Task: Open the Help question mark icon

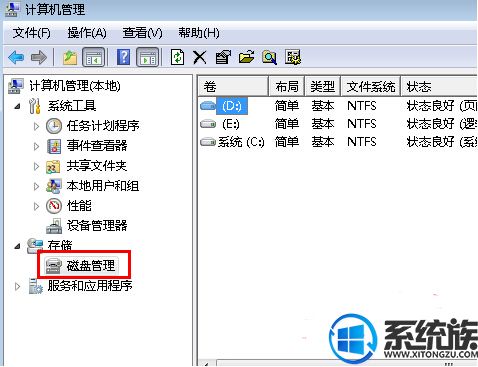Action: point(124,57)
